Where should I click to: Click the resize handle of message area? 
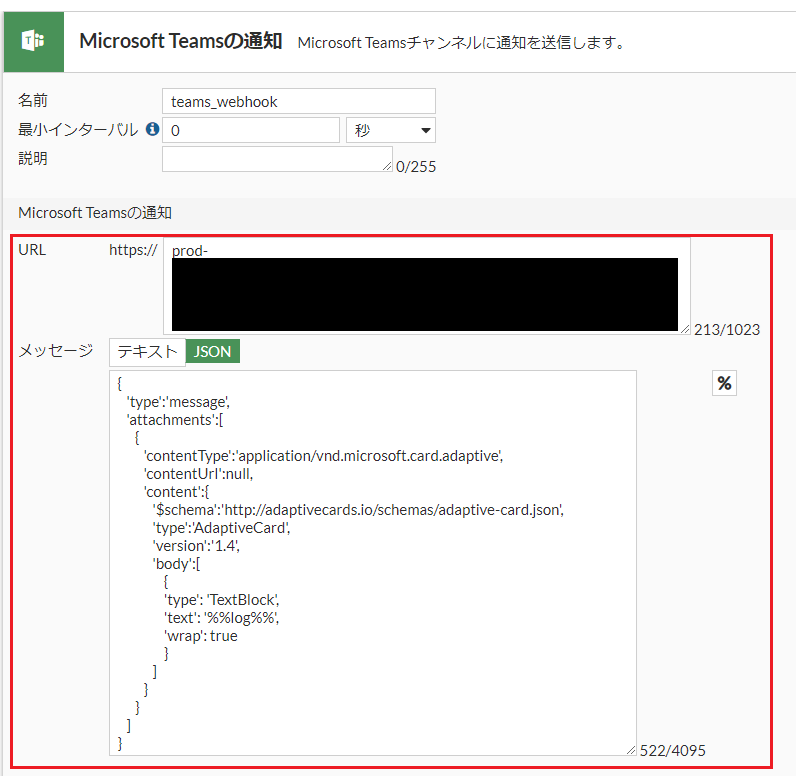coord(631,750)
